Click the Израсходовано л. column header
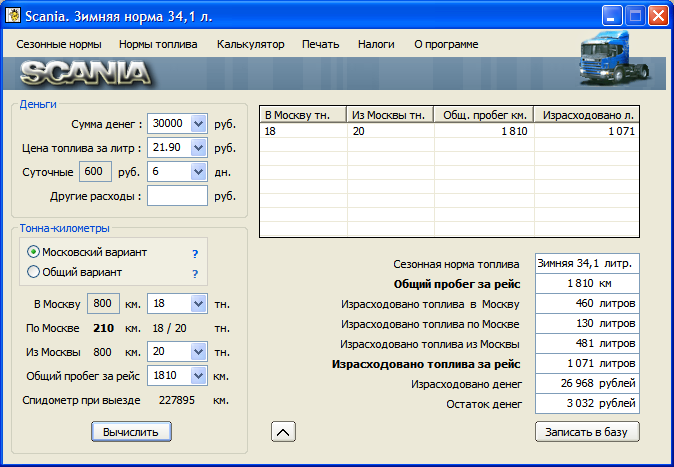 click(587, 115)
